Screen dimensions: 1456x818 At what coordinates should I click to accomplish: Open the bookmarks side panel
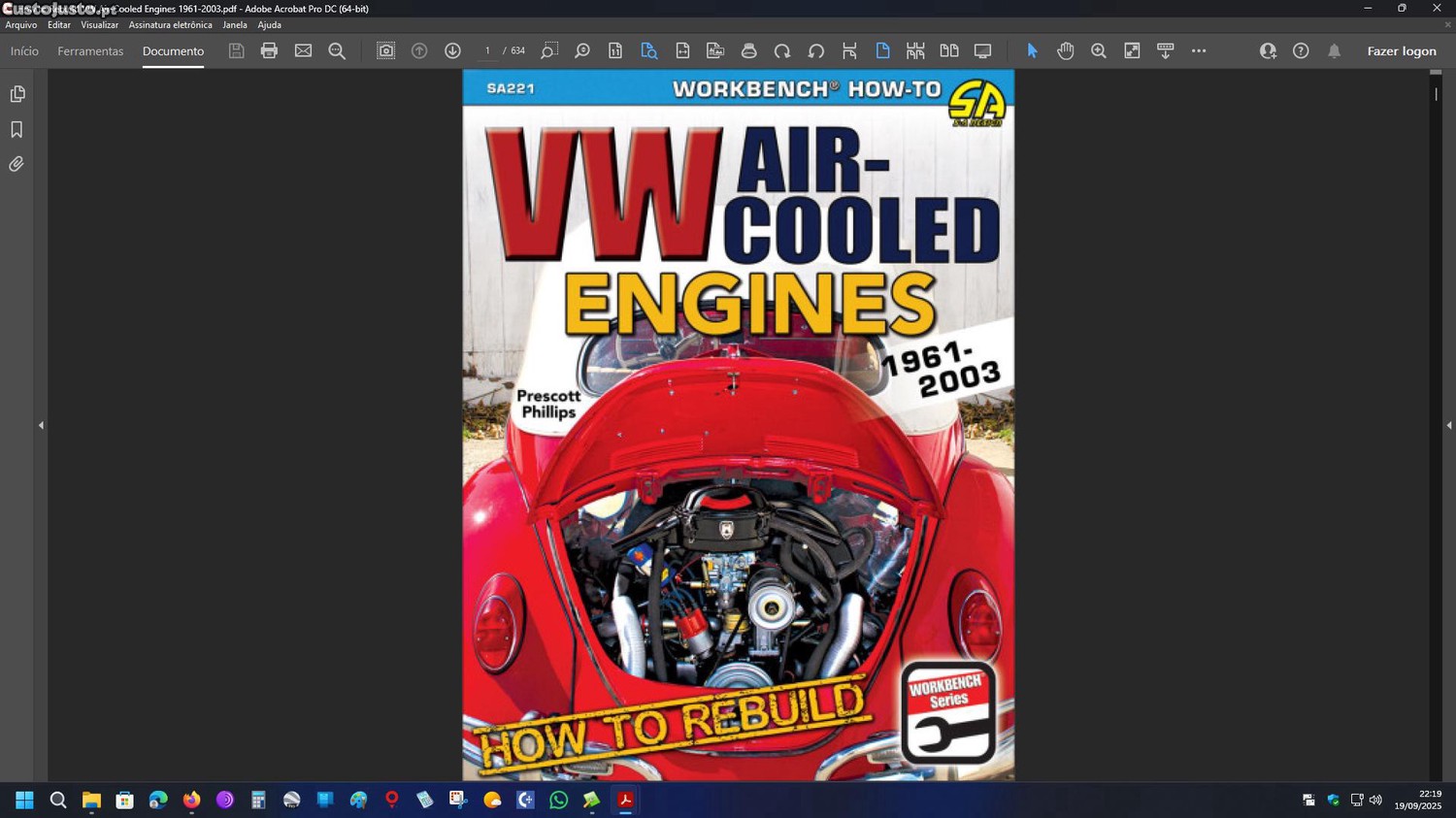pyautogui.click(x=17, y=129)
